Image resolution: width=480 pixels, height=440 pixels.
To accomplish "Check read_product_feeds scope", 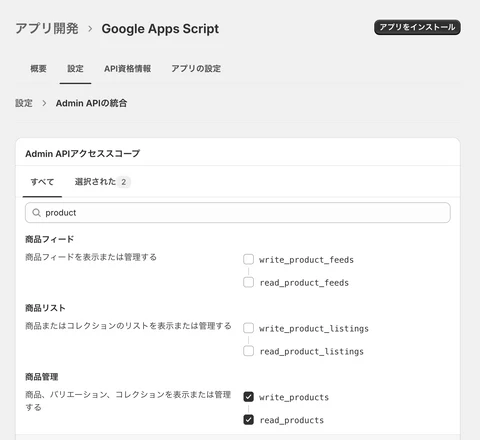I will click(248, 282).
